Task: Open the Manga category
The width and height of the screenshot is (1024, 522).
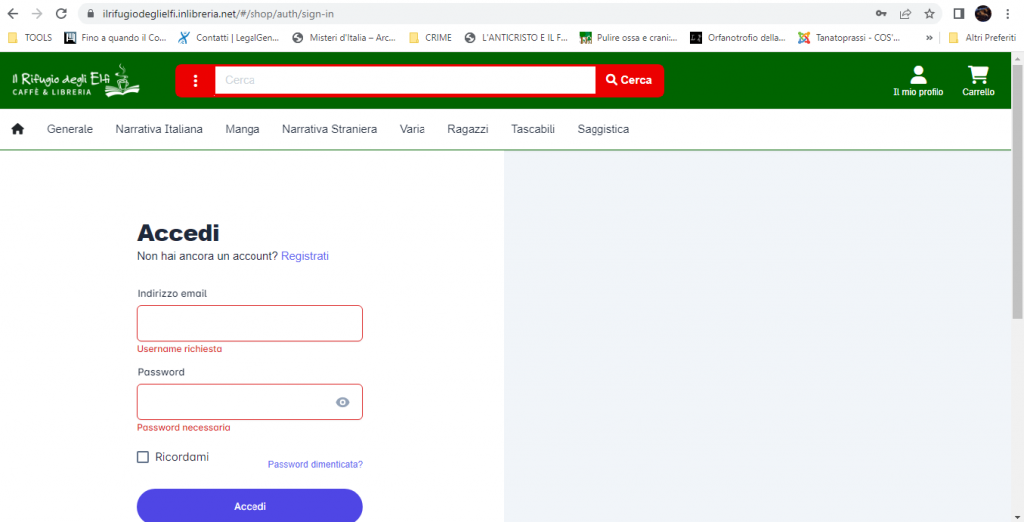Action: (x=242, y=129)
